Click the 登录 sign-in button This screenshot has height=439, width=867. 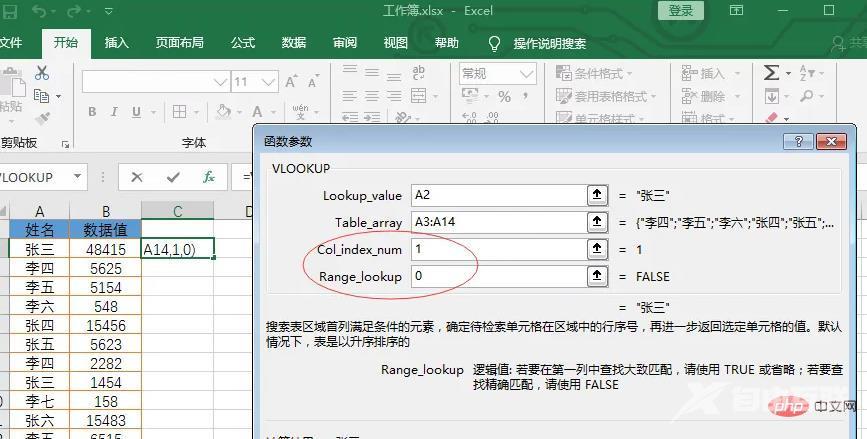tap(680, 11)
